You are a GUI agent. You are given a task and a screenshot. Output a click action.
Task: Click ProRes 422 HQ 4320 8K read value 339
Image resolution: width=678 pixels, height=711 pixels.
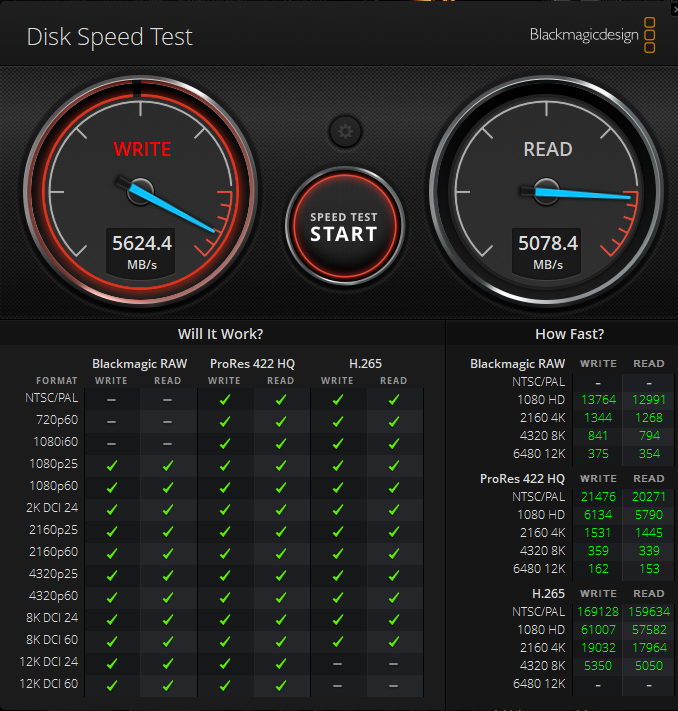tap(649, 551)
